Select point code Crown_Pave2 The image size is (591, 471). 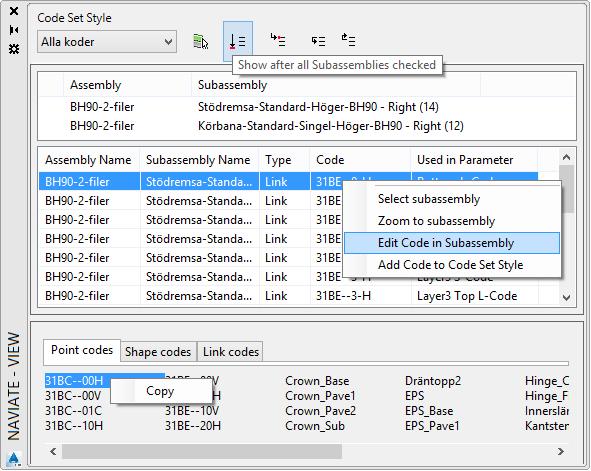click(x=321, y=411)
